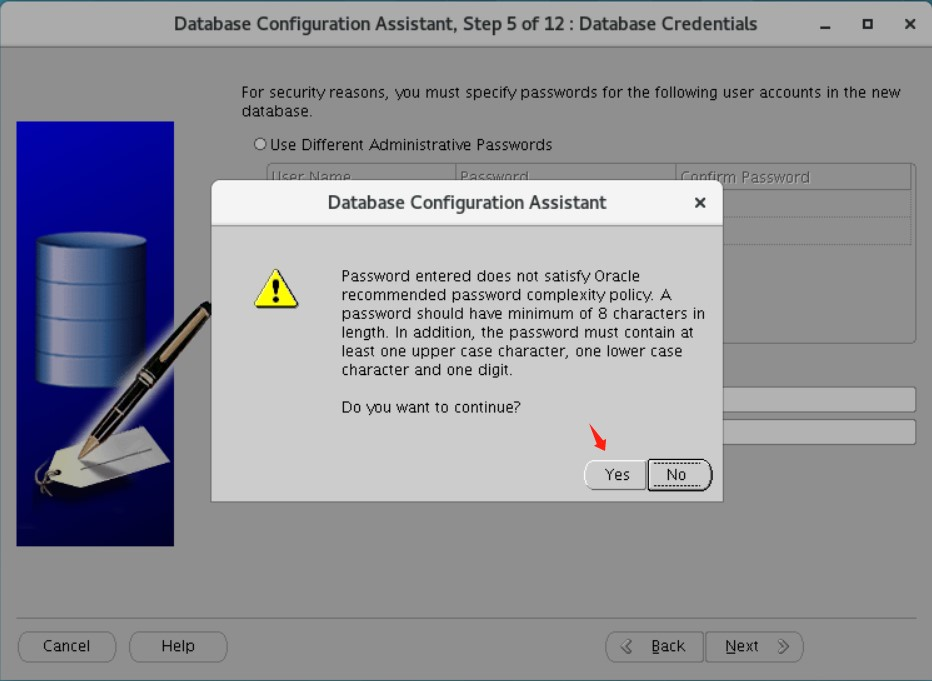
Task: Click the Confirm Password column header
Action: pos(793,177)
